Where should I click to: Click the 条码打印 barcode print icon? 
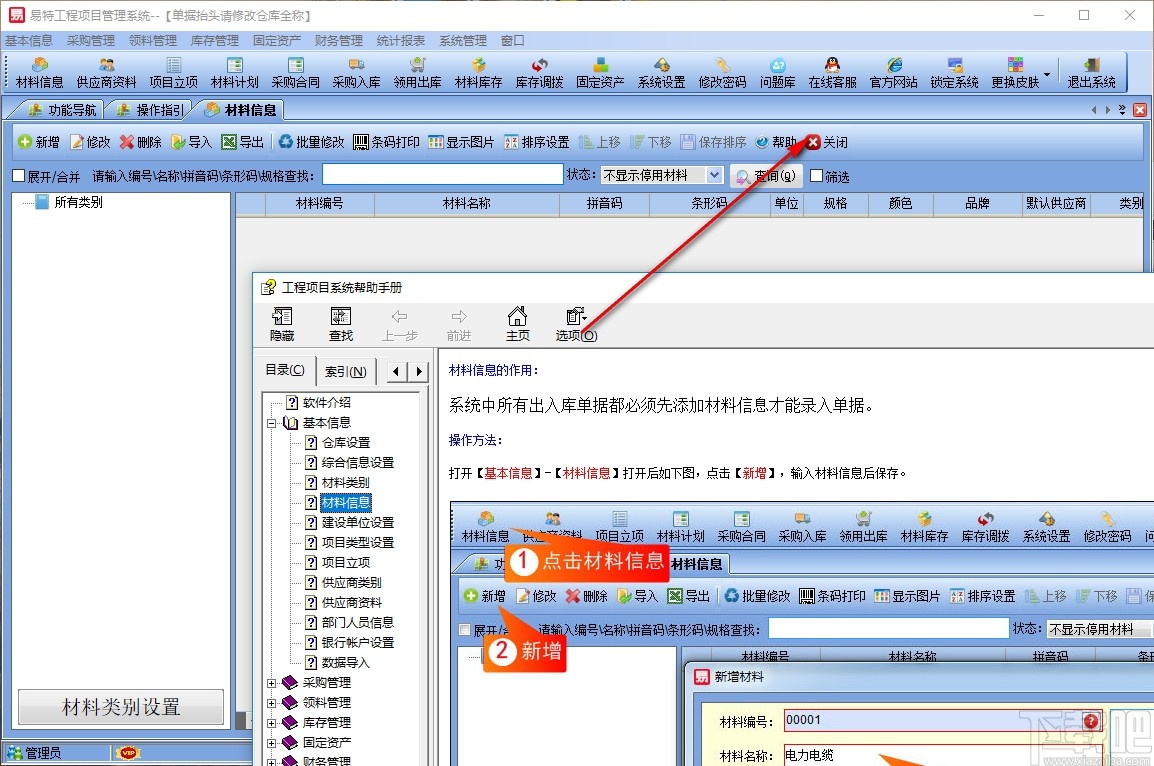click(x=389, y=141)
